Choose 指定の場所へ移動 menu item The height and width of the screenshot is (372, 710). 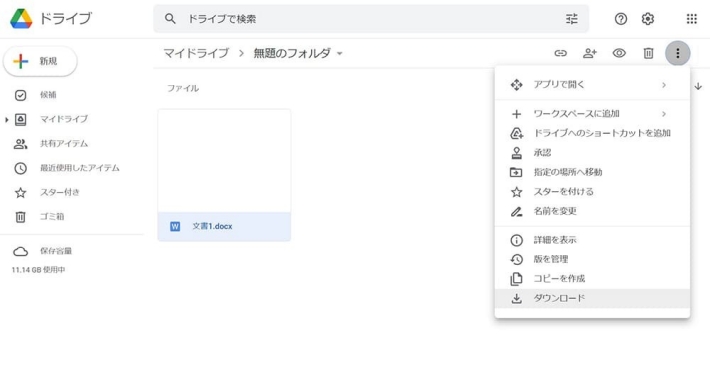[x=592, y=172]
